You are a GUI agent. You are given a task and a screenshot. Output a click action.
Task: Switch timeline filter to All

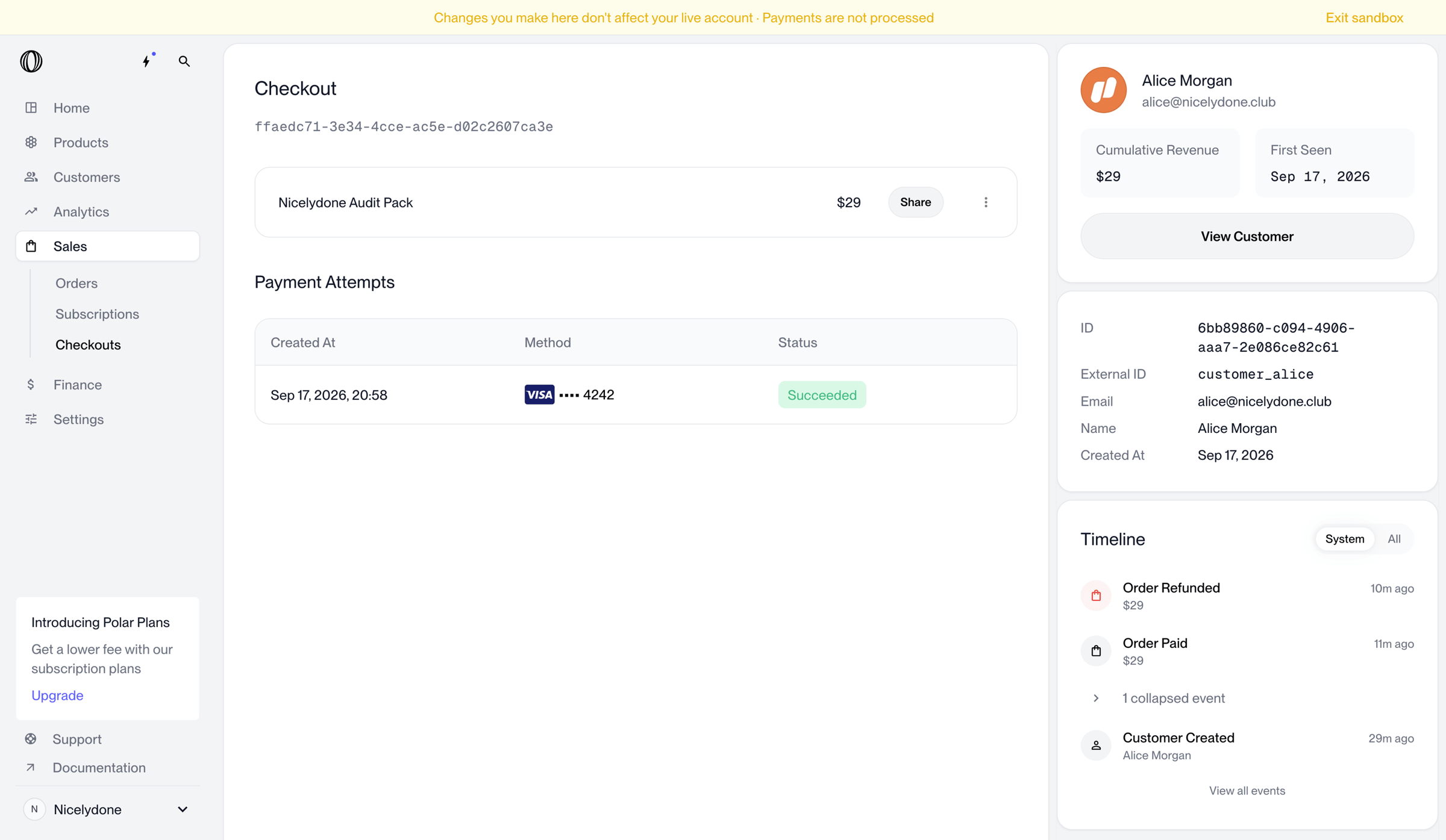(x=1394, y=539)
